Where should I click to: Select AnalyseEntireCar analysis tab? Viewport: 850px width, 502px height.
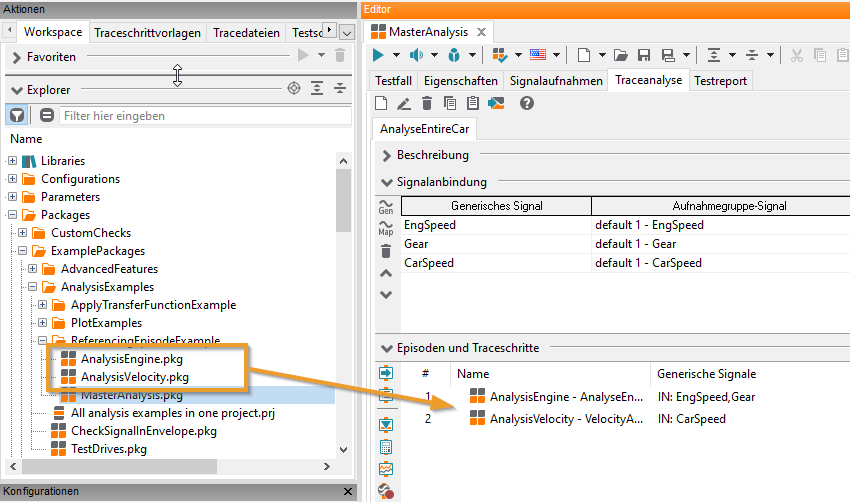(x=424, y=129)
